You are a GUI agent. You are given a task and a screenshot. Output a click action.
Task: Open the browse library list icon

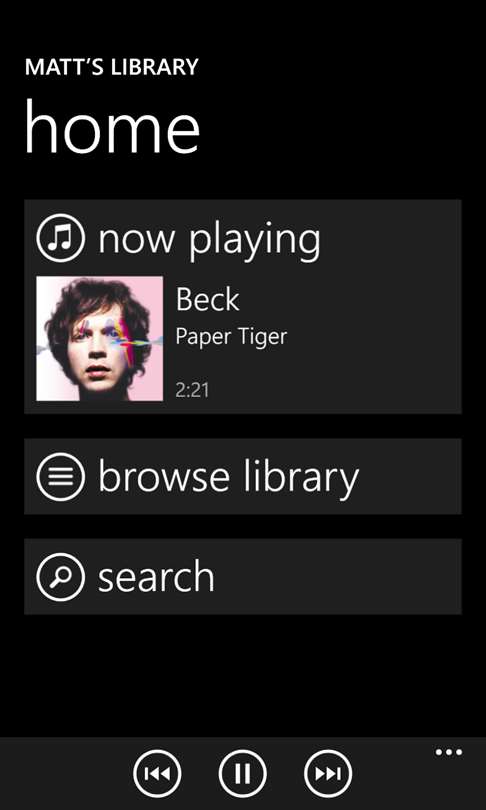point(60,477)
